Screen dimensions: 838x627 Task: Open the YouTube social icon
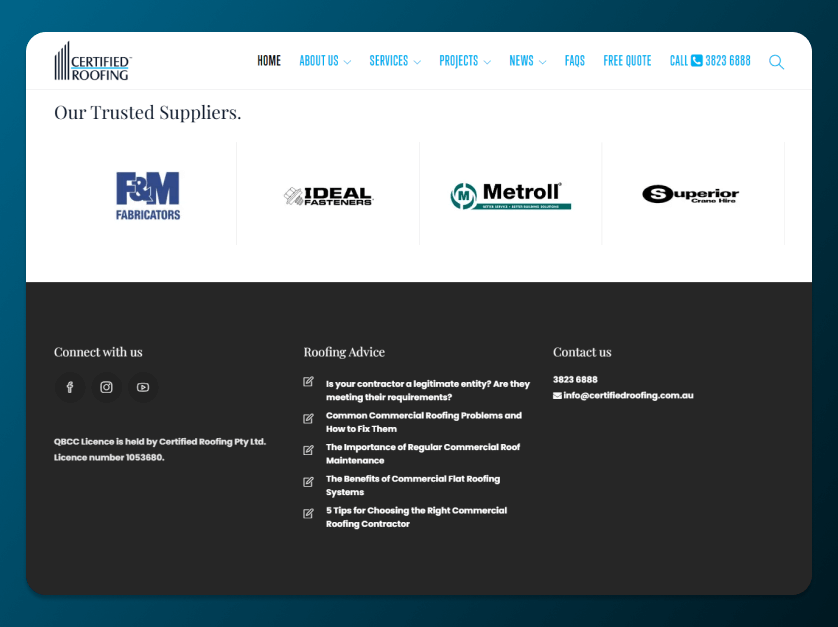pyautogui.click(x=143, y=387)
